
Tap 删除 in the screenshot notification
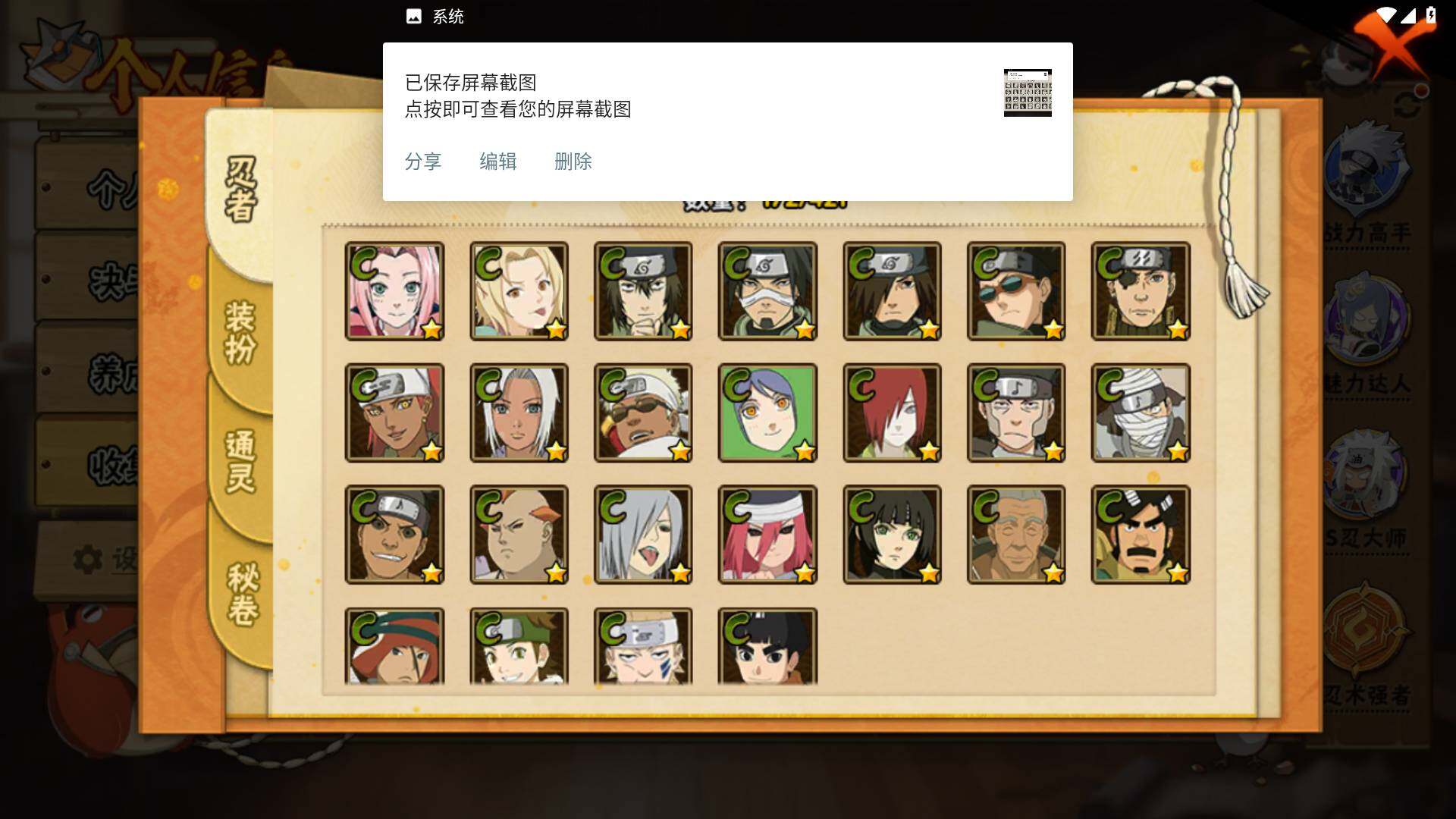tap(573, 162)
